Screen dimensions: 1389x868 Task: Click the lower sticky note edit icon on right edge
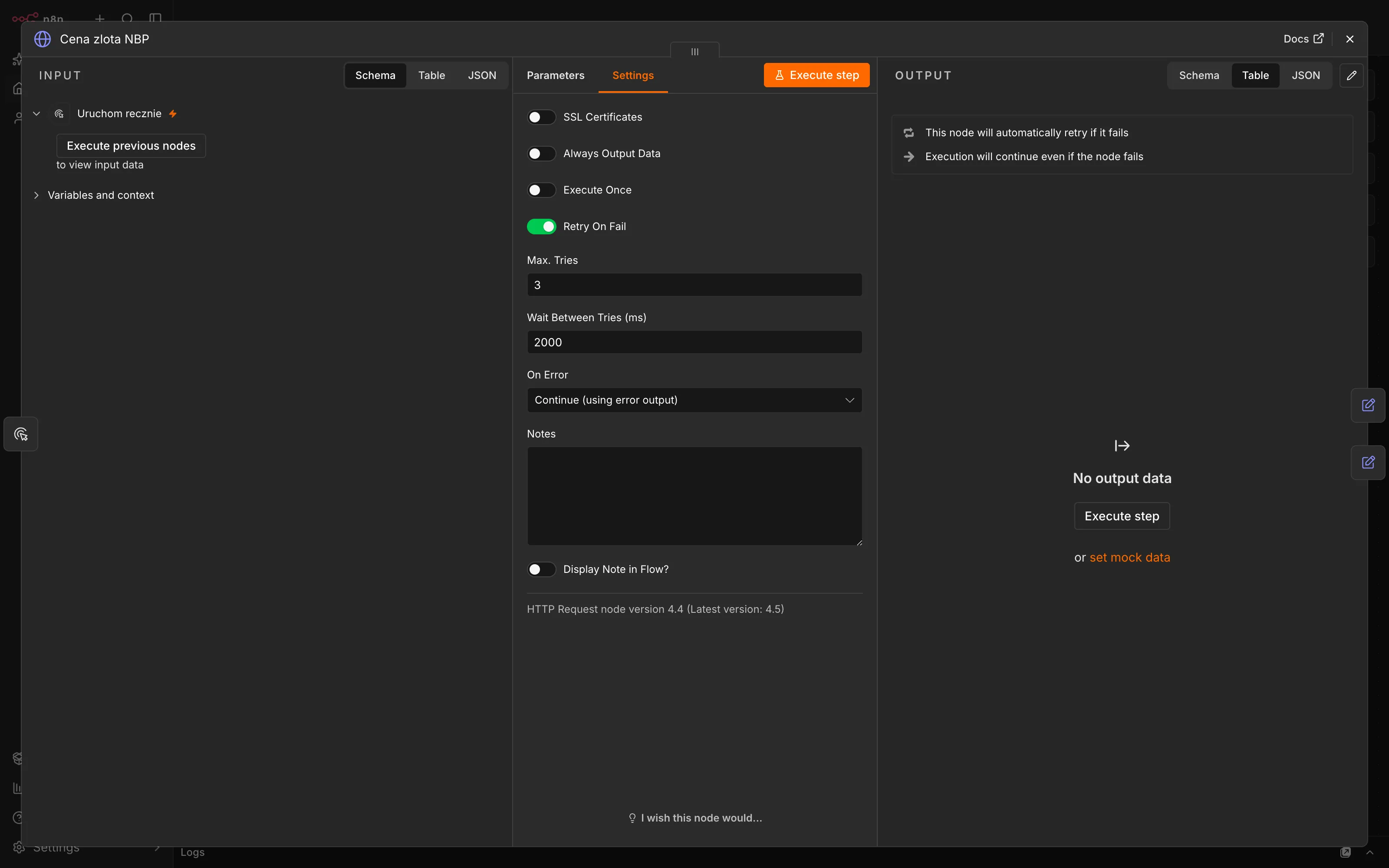[1368, 463]
